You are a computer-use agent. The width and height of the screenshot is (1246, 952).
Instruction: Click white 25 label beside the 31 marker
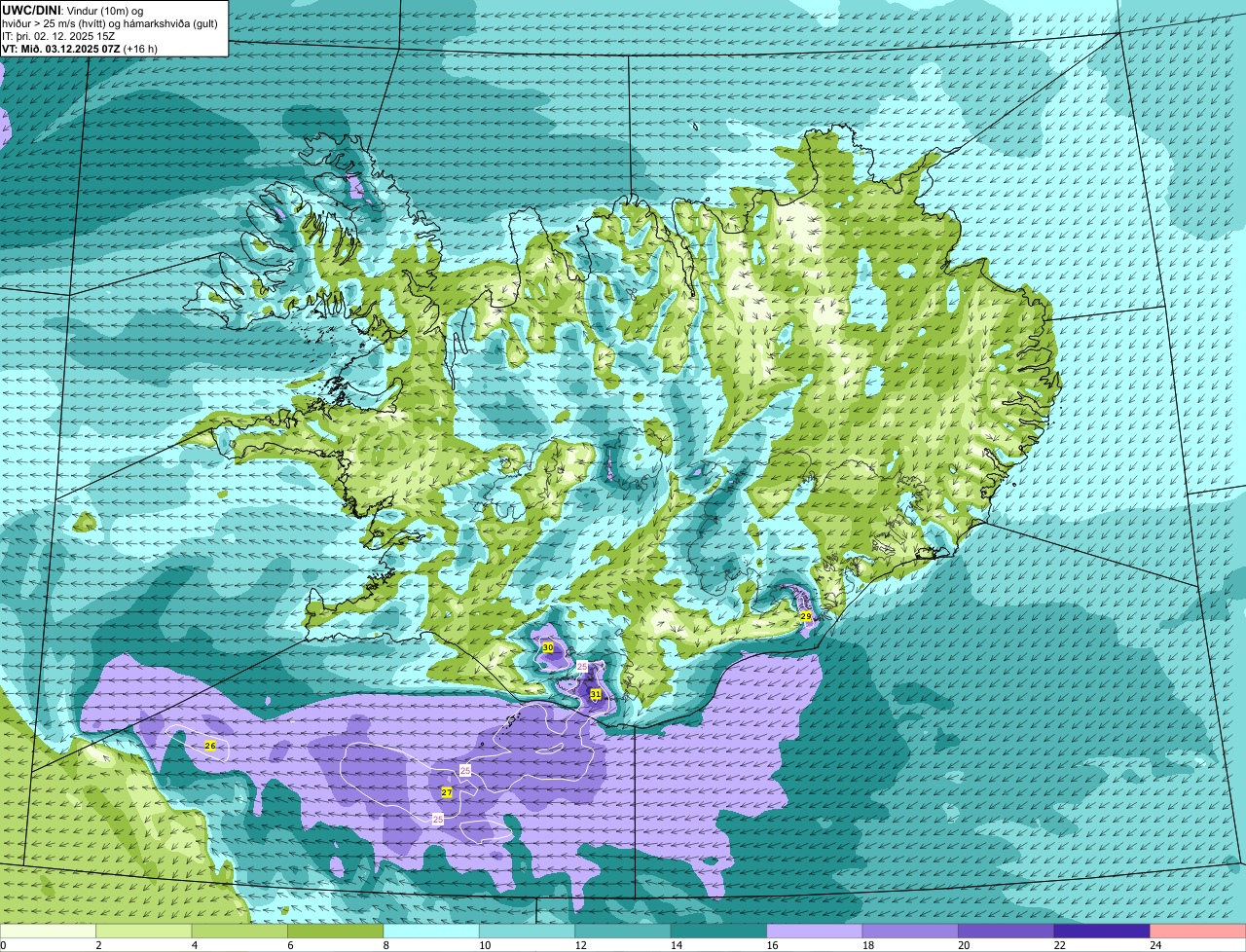(582, 667)
